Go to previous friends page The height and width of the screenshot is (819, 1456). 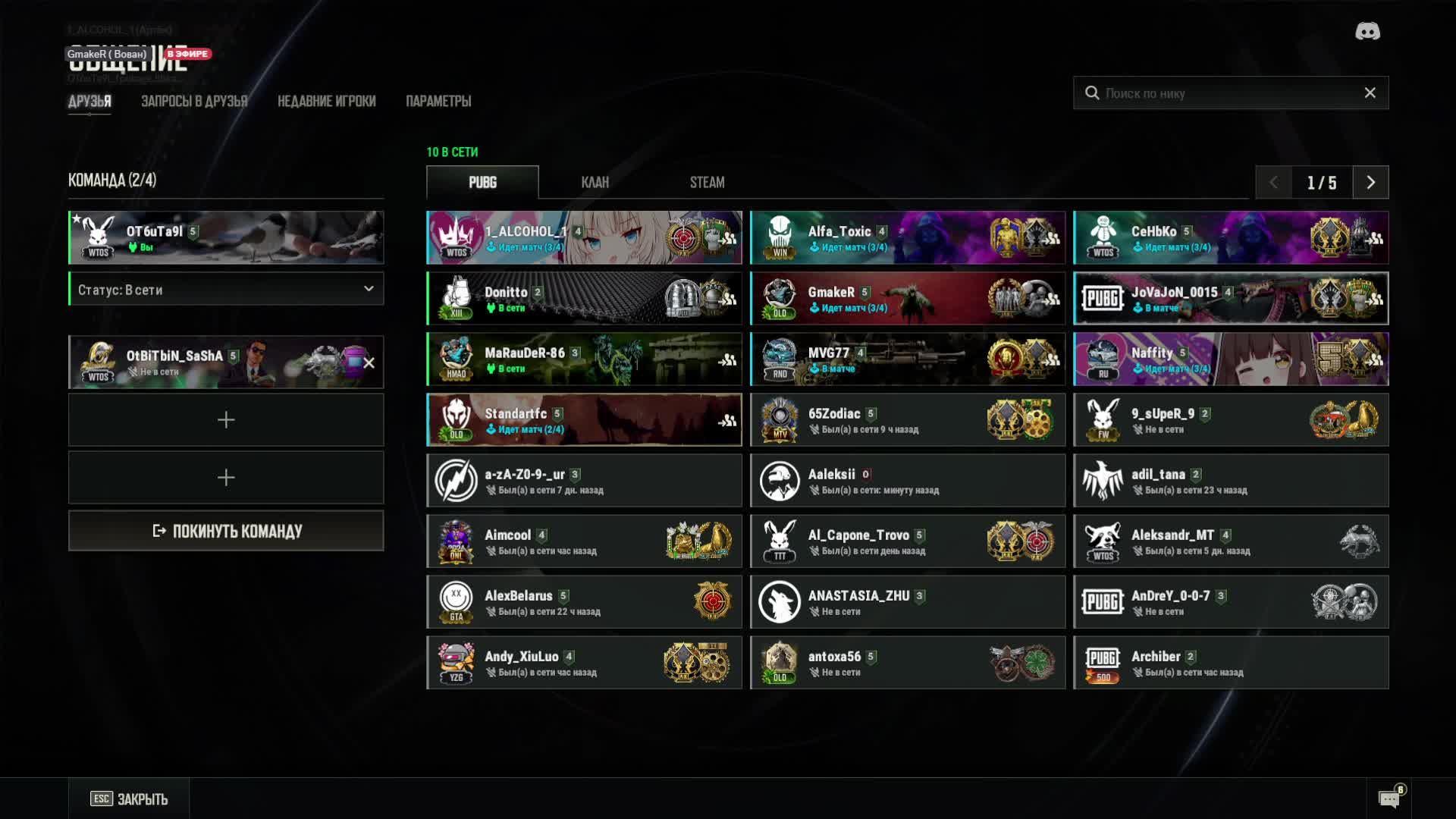(1274, 182)
